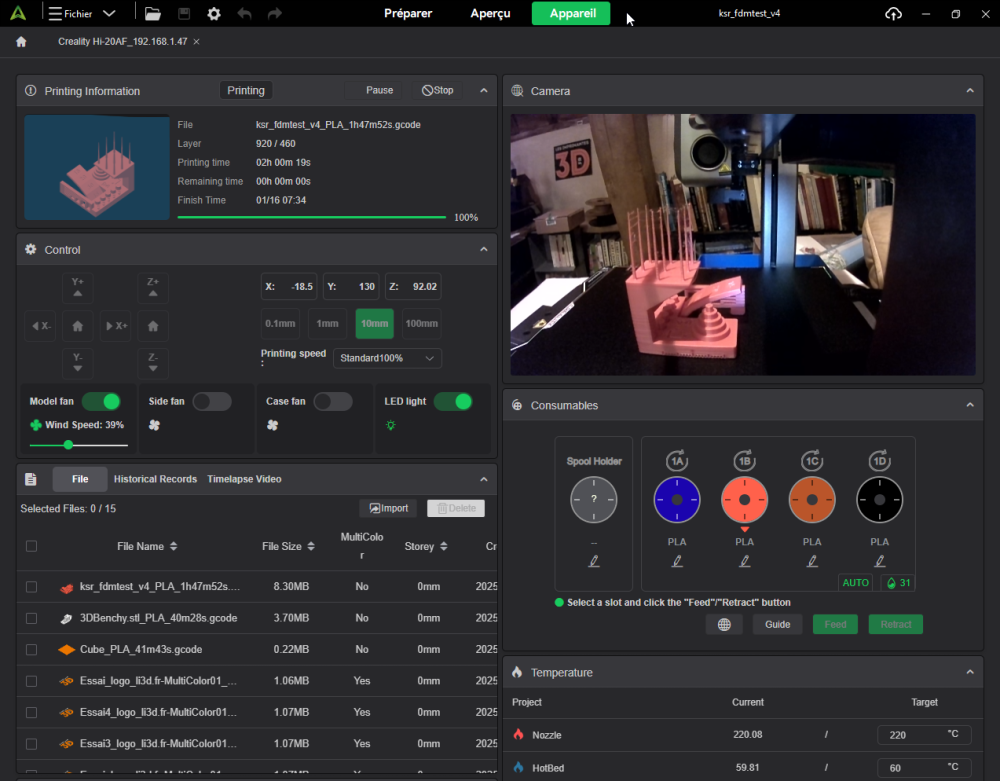Image resolution: width=1000 pixels, height=781 pixels.
Task: Click the edit pencil under slot 1A
Action: [x=677, y=562]
